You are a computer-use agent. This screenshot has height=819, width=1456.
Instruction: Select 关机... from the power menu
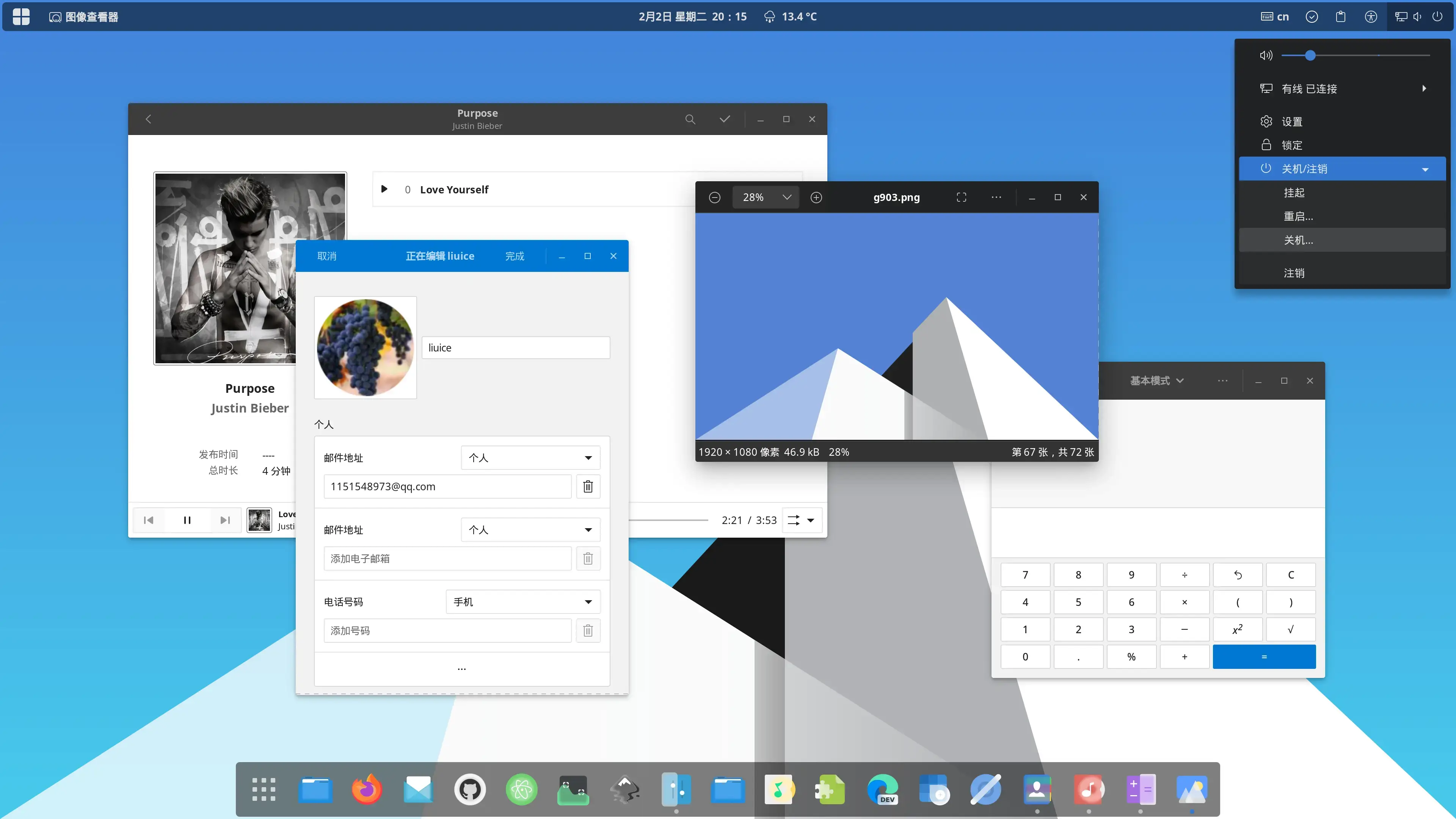tap(1298, 240)
